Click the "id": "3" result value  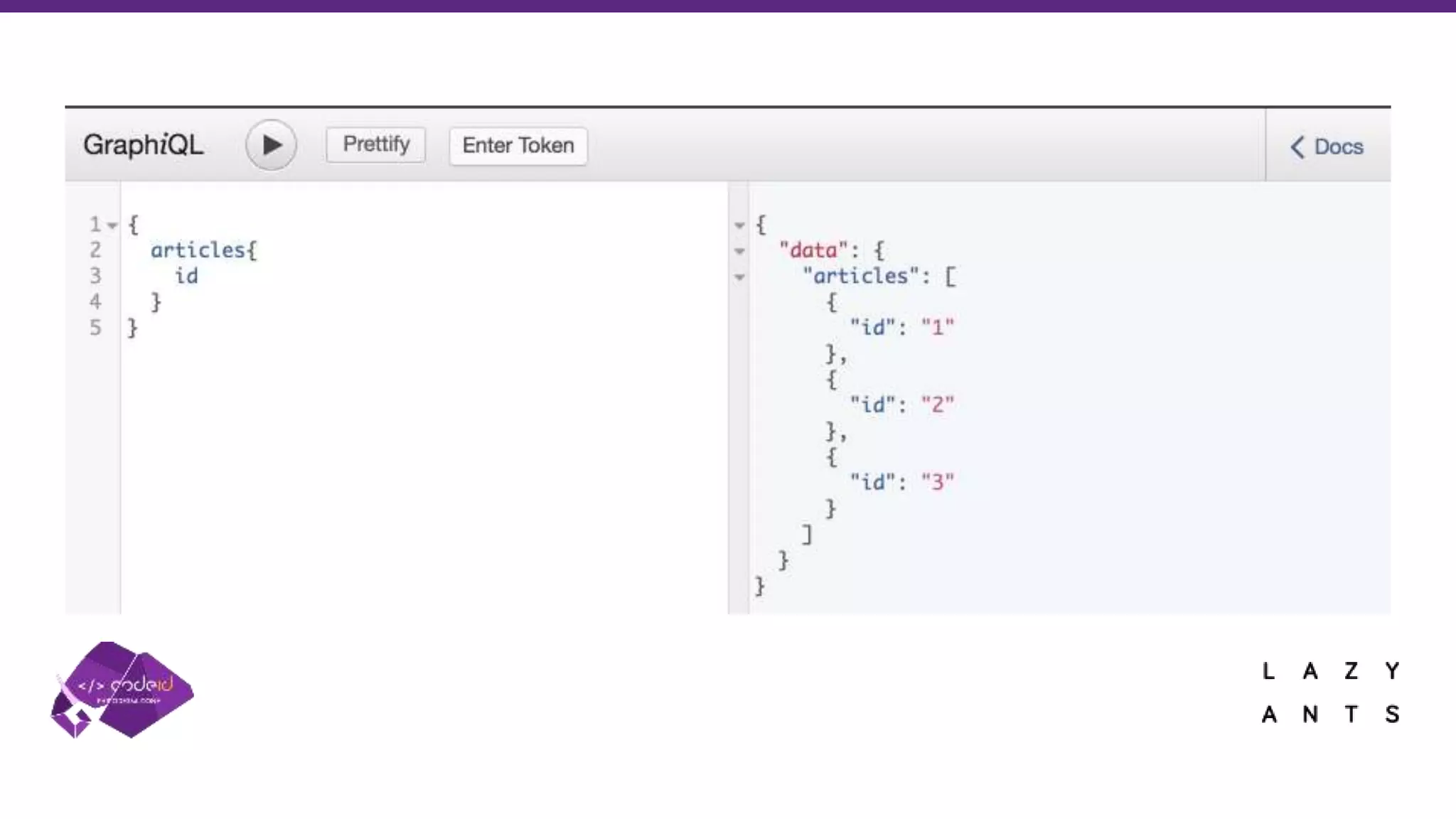[937, 482]
